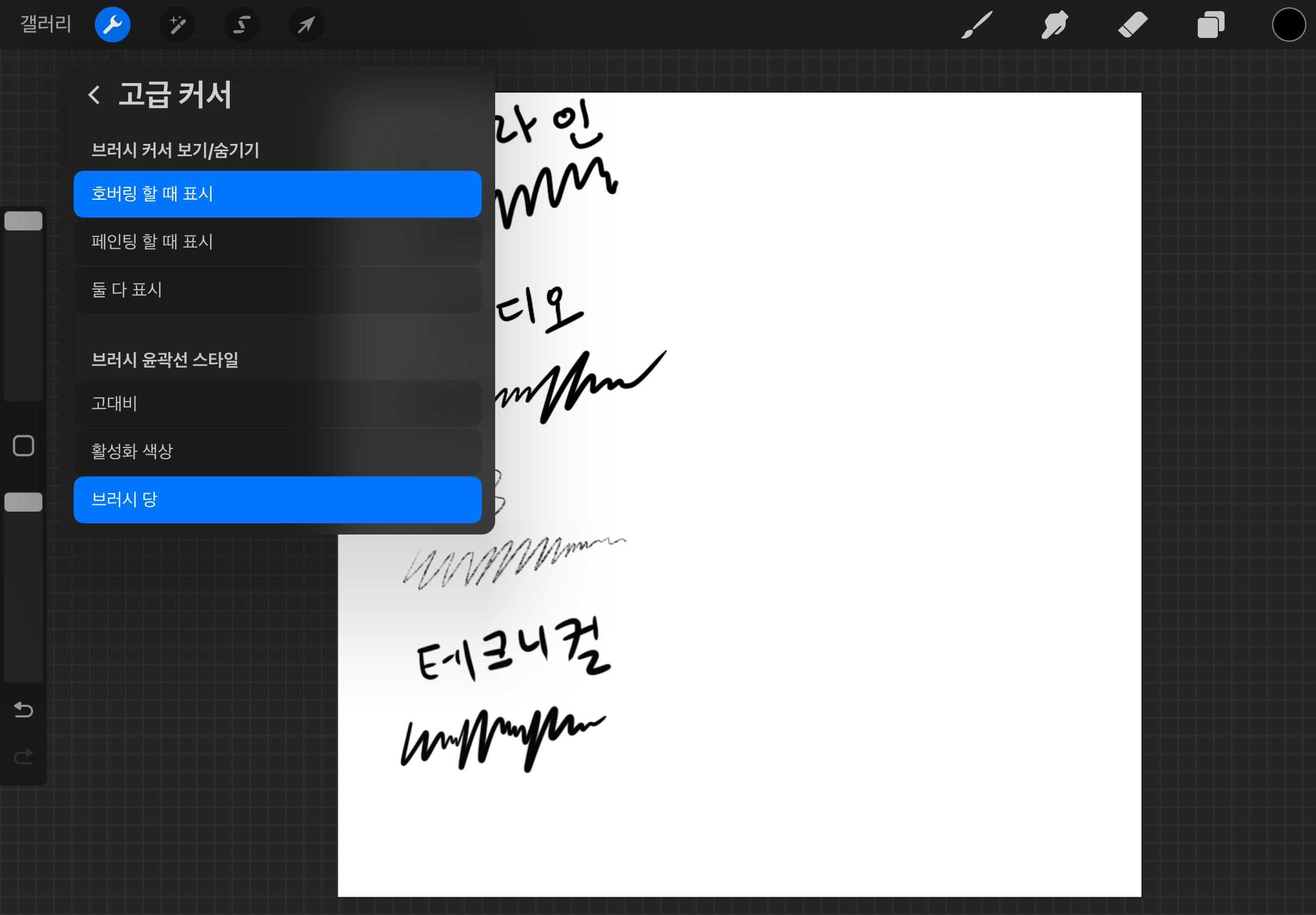Go back from 고급 커서 menu

[95, 95]
